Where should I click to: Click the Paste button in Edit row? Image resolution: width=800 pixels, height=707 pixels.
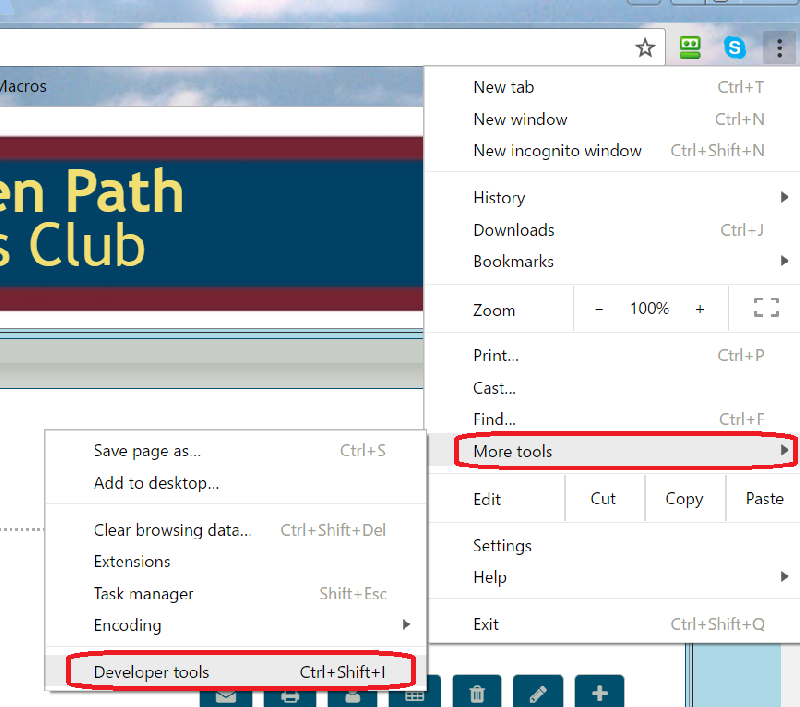point(764,498)
